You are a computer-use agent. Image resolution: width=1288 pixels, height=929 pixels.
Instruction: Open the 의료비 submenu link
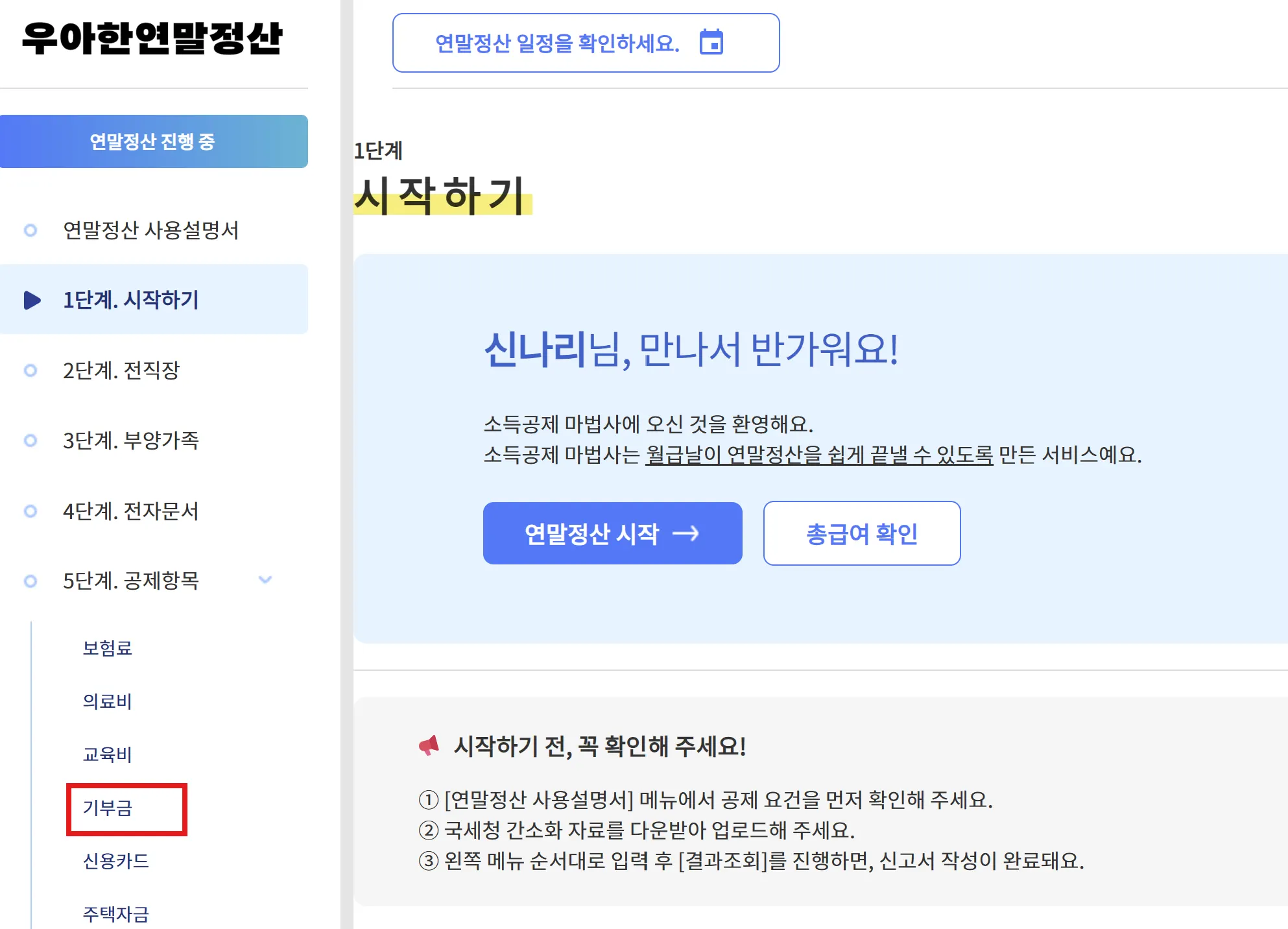108,701
